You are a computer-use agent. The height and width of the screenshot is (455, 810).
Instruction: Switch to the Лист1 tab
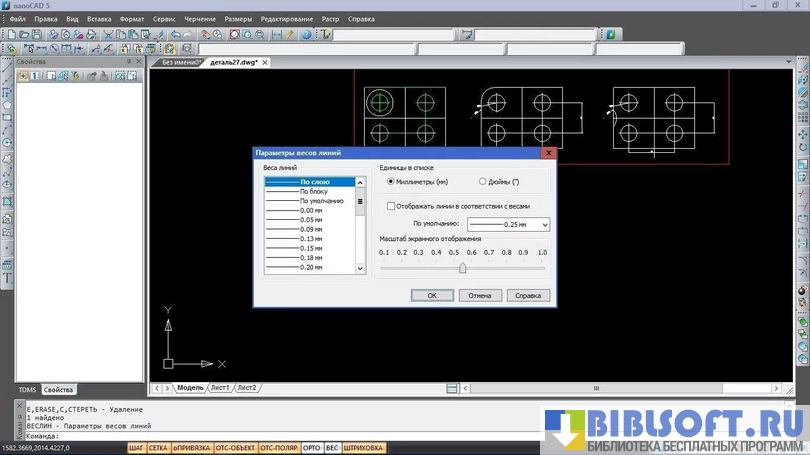point(219,387)
